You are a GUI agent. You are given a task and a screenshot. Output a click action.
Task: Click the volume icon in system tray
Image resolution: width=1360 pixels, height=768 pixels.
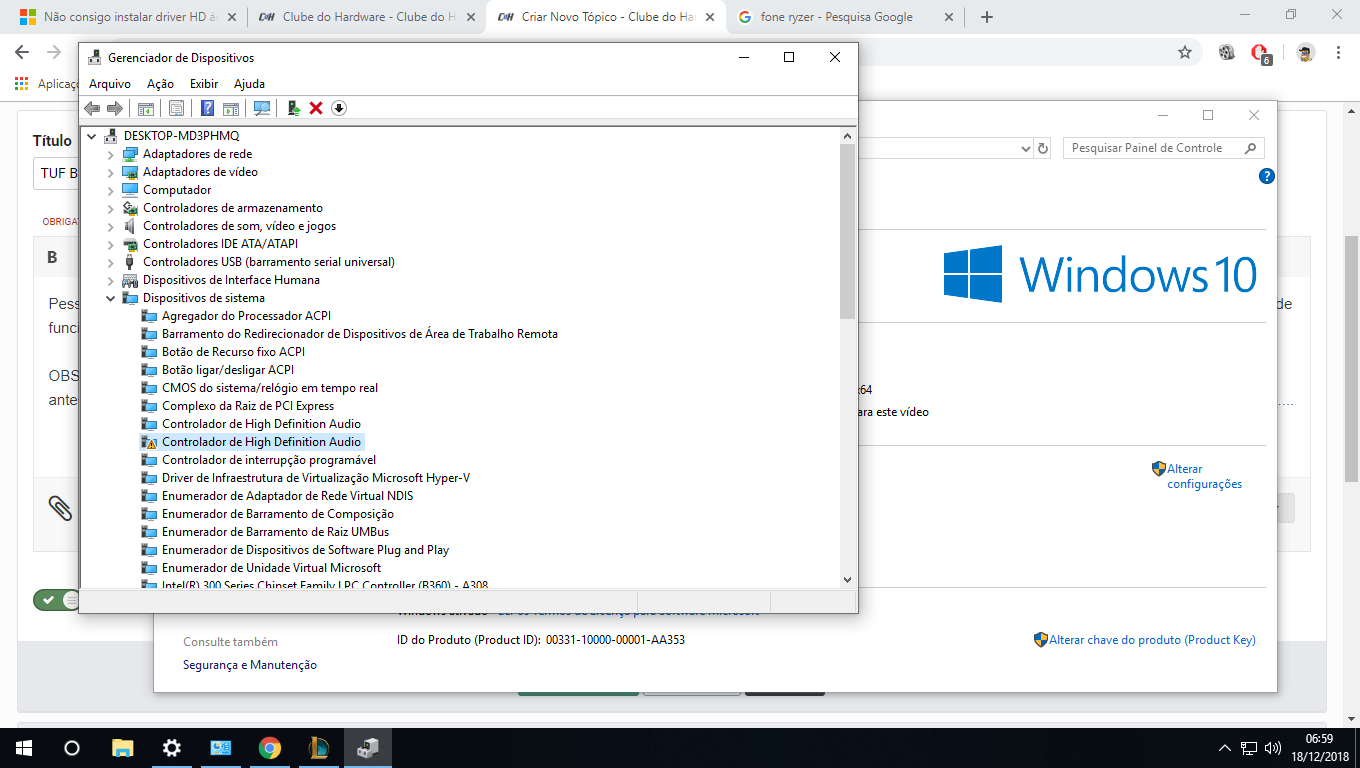click(x=1273, y=748)
